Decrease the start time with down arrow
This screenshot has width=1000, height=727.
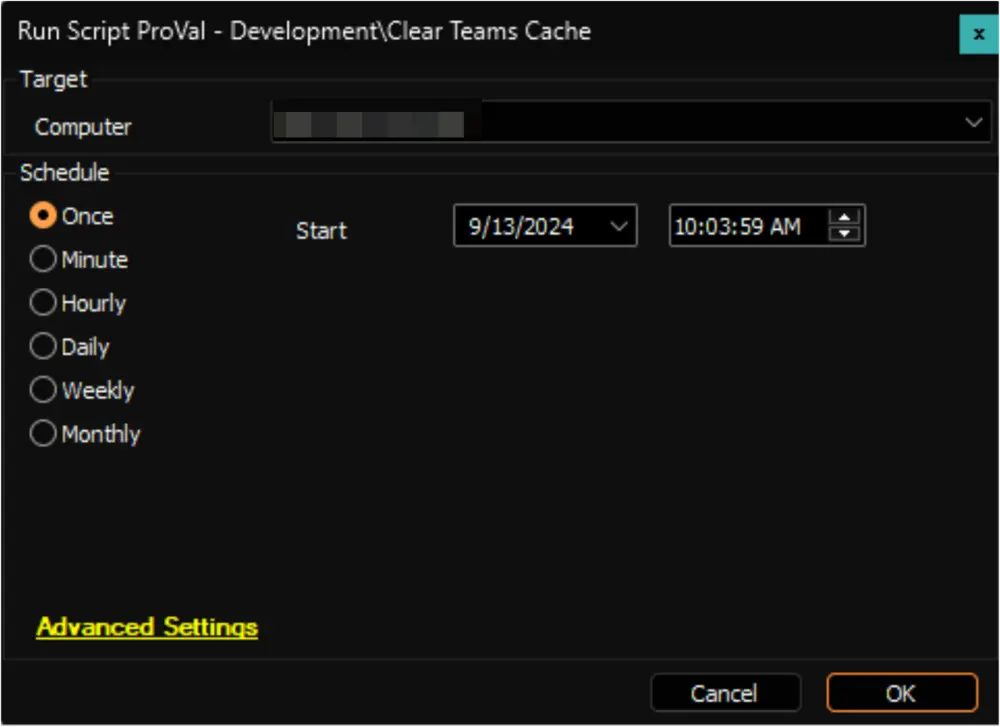(x=844, y=233)
